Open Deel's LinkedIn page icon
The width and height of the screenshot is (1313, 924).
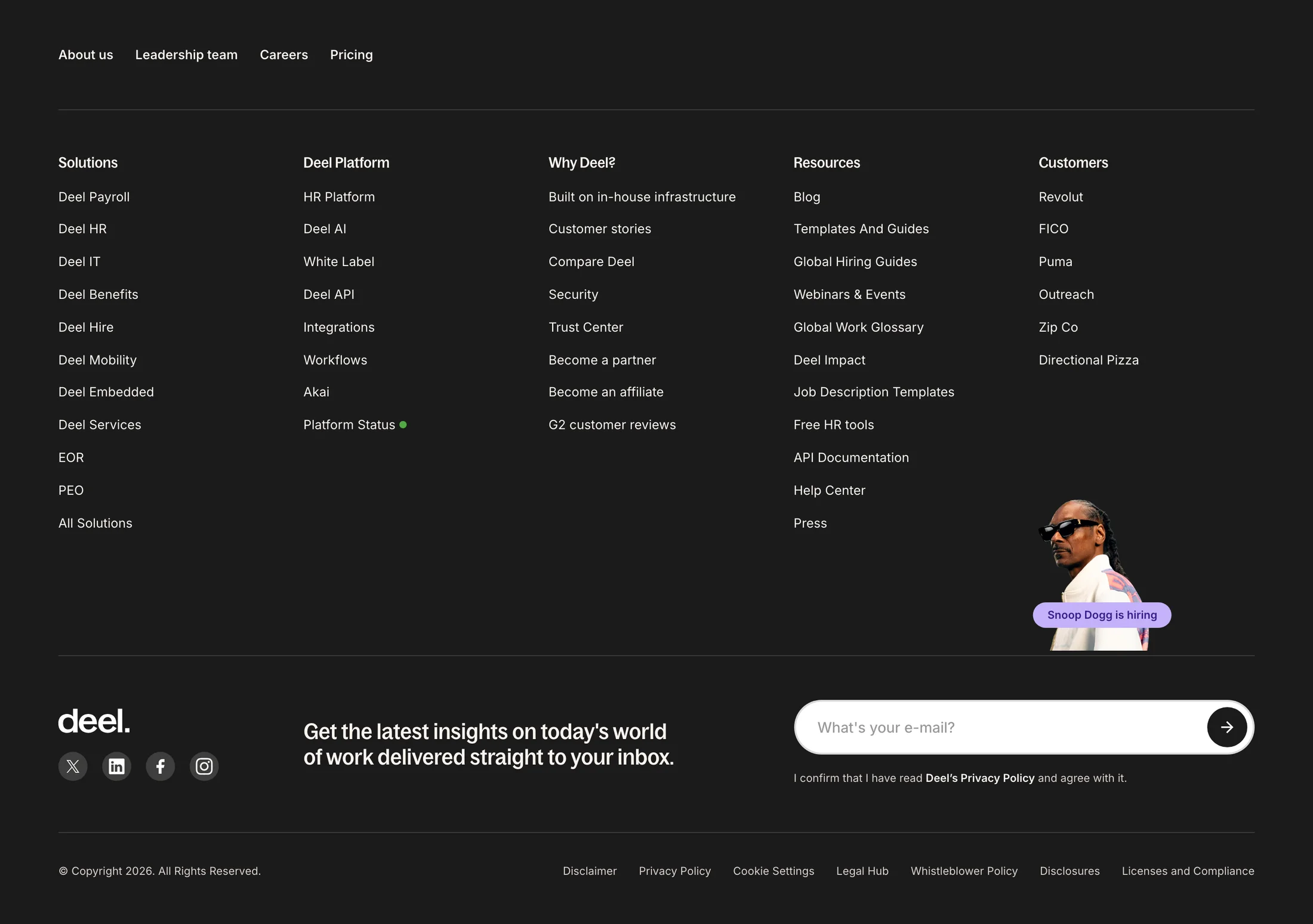point(116,766)
